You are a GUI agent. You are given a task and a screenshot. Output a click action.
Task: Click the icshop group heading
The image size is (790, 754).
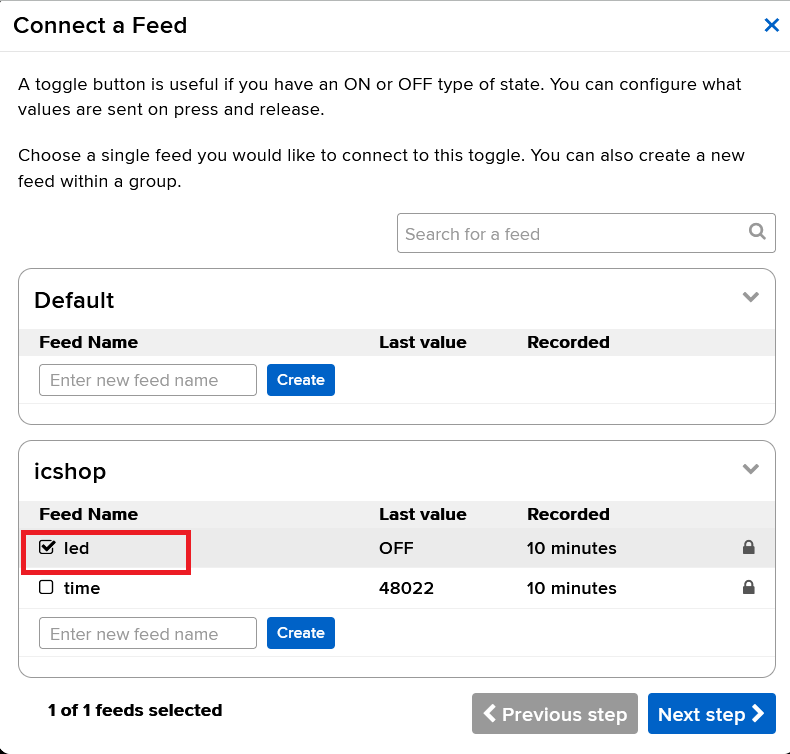[x=70, y=472]
